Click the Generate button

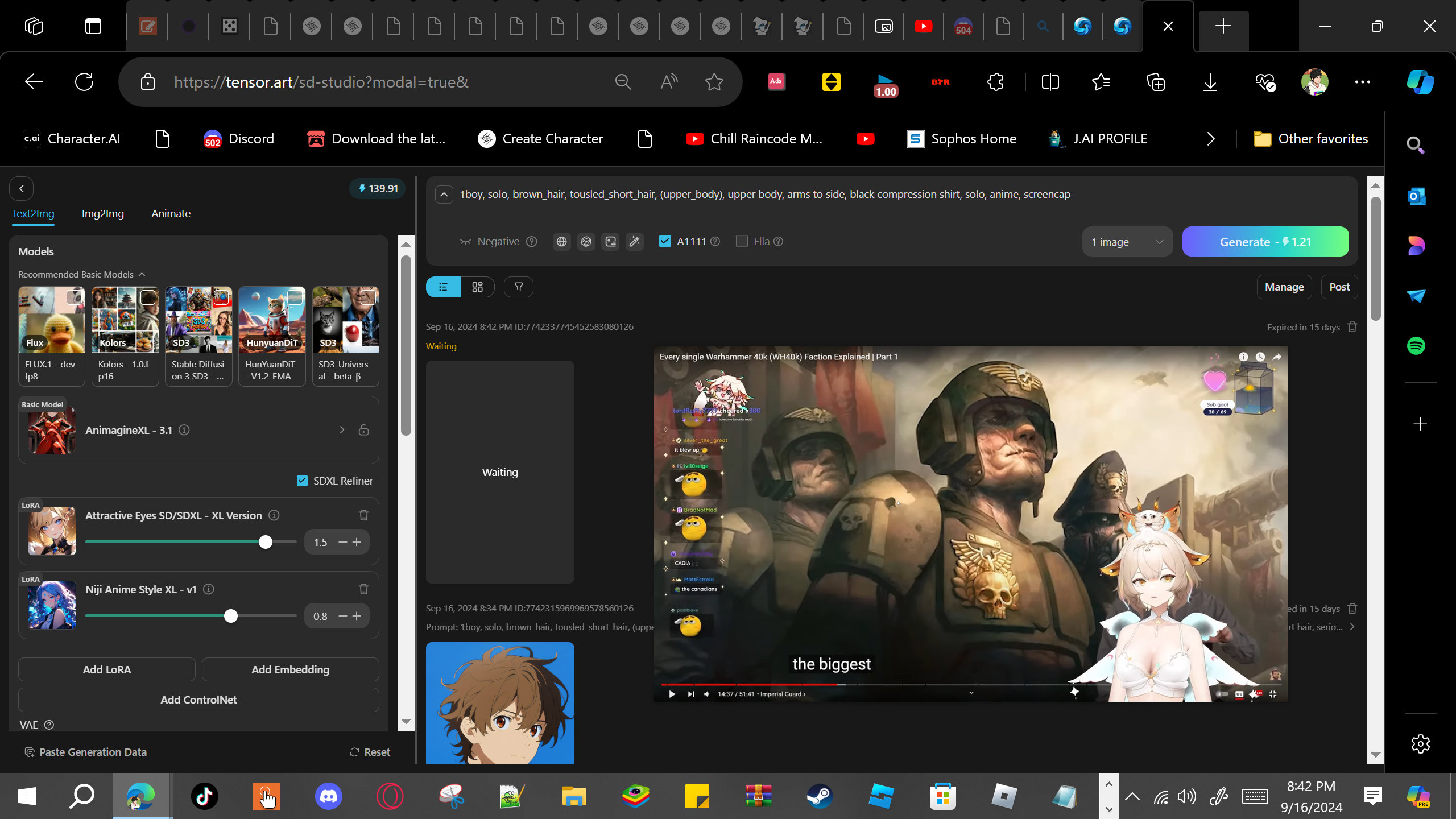coord(1265,242)
